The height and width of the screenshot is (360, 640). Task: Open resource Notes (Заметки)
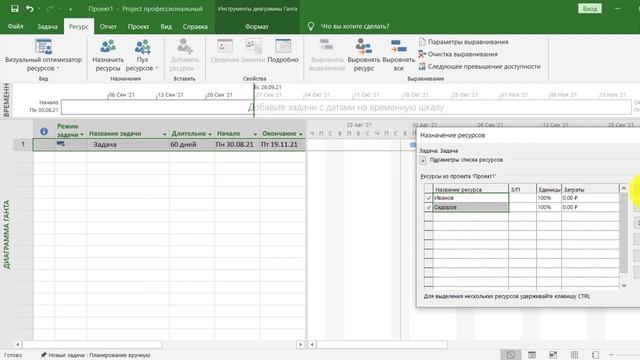tap(253, 51)
